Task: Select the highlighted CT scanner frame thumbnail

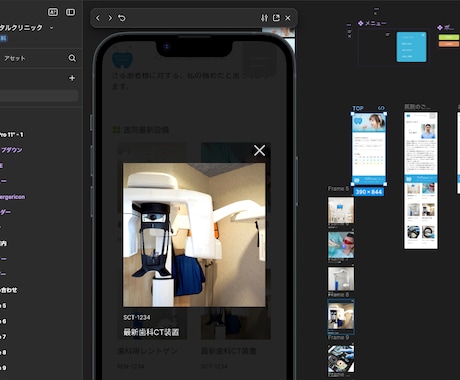Action: coord(341,317)
